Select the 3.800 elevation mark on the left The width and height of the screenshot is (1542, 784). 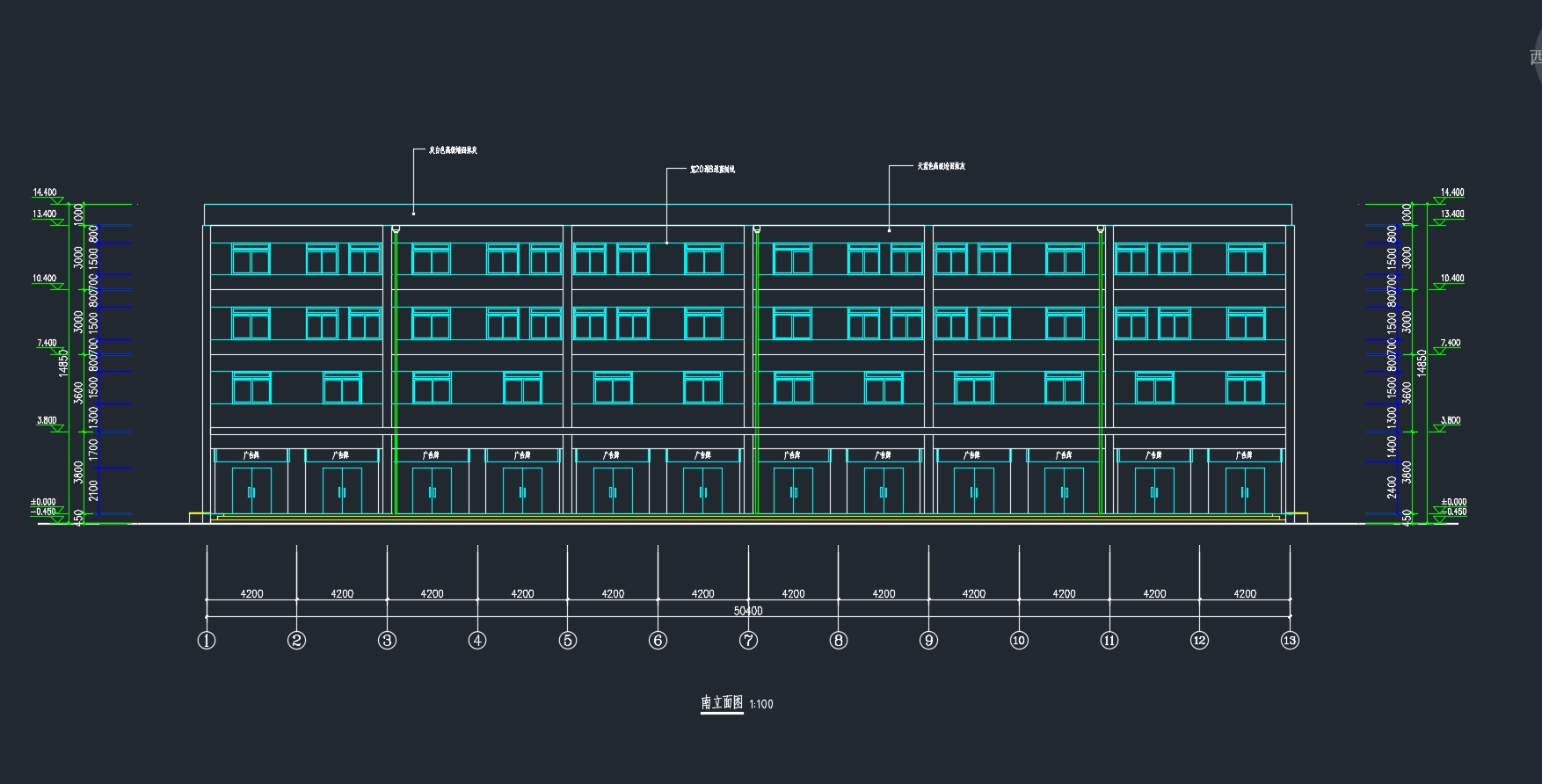(x=47, y=420)
